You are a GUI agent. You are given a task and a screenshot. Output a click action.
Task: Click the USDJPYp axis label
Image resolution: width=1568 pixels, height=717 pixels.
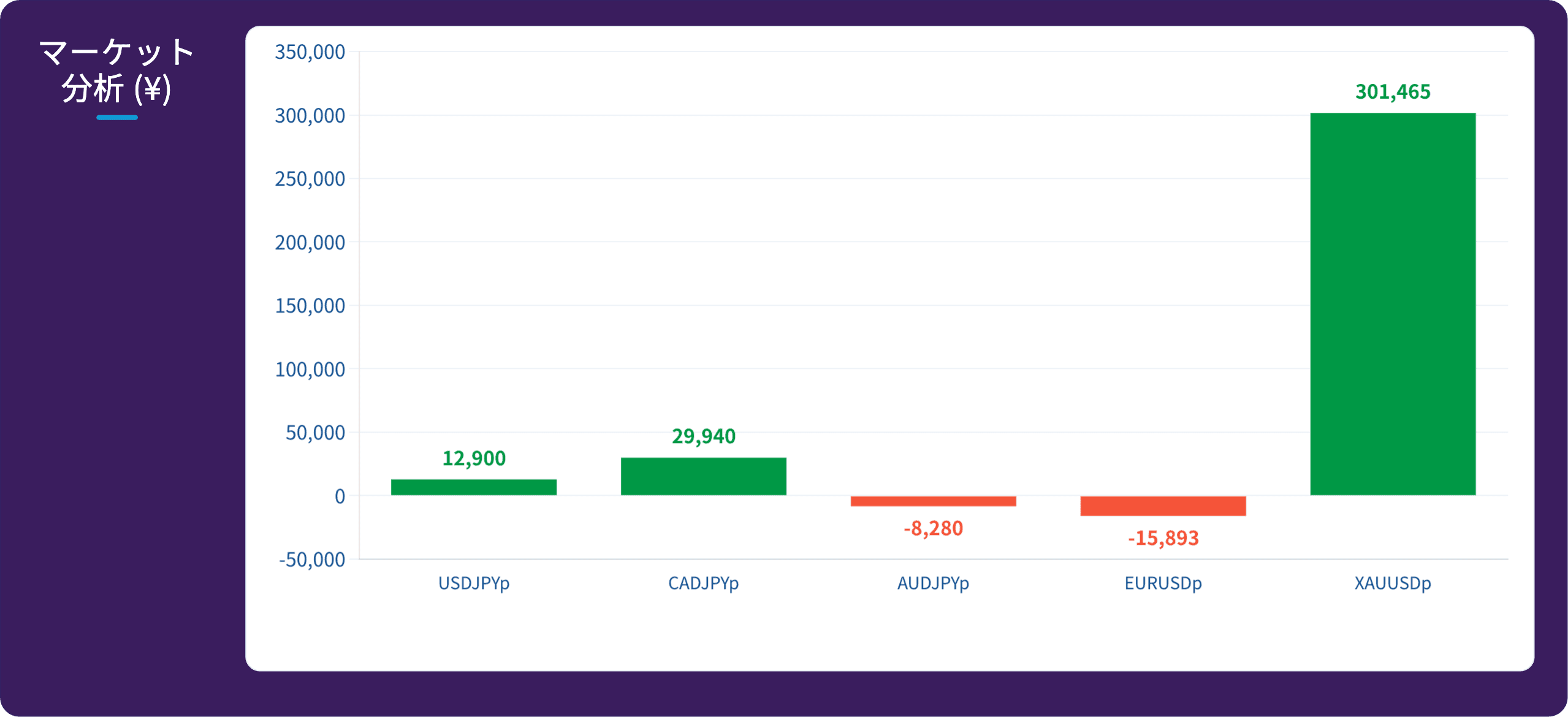coord(474,583)
